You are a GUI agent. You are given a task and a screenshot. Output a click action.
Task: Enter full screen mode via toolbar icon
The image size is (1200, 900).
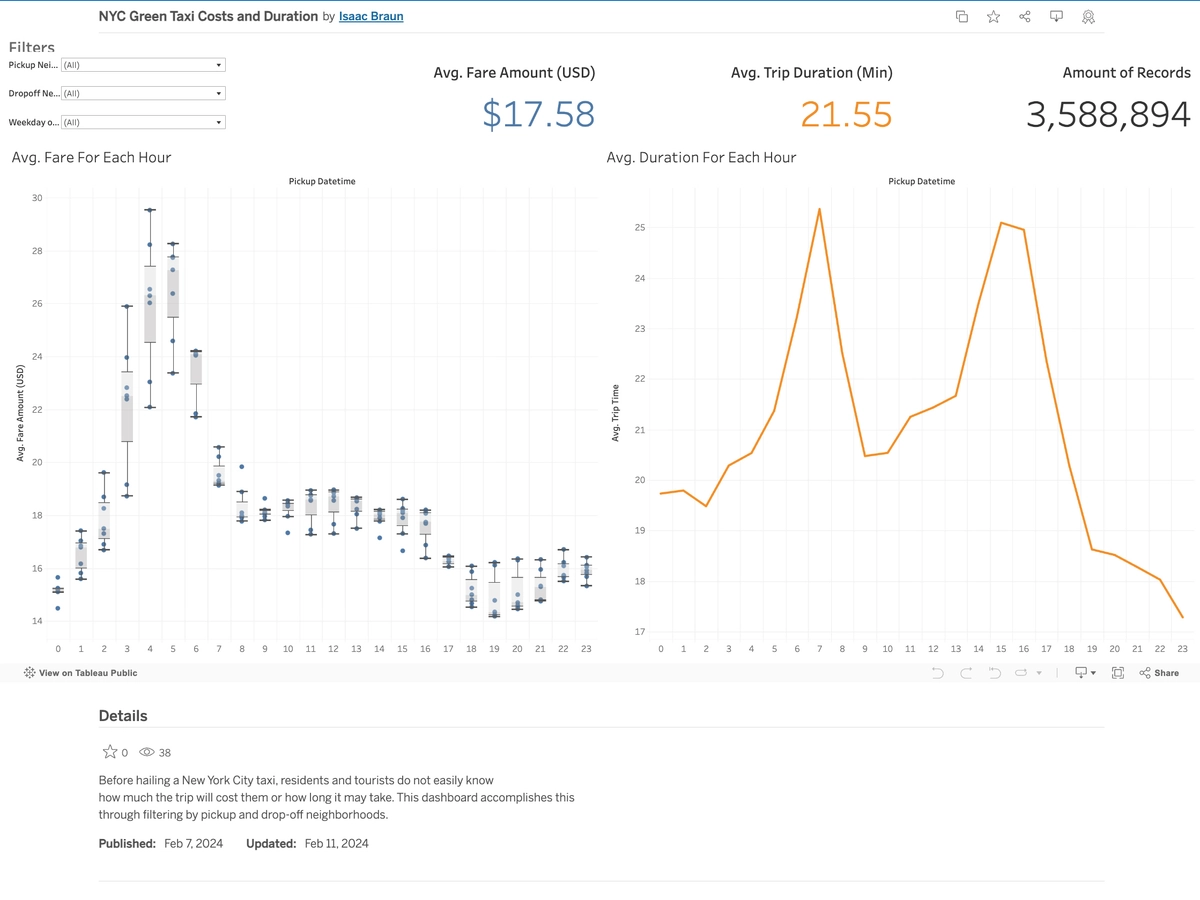point(1118,673)
